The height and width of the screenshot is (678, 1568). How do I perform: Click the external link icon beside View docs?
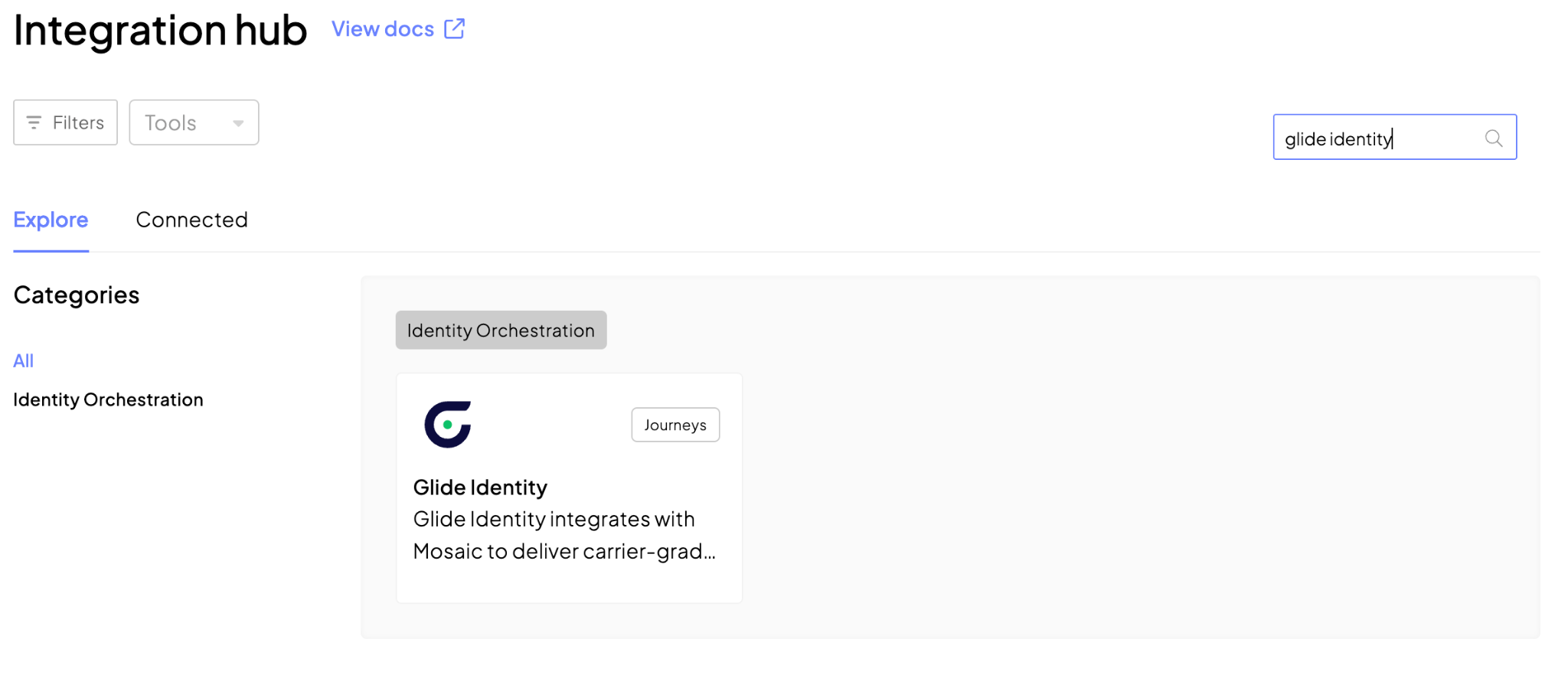pos(455,29)
